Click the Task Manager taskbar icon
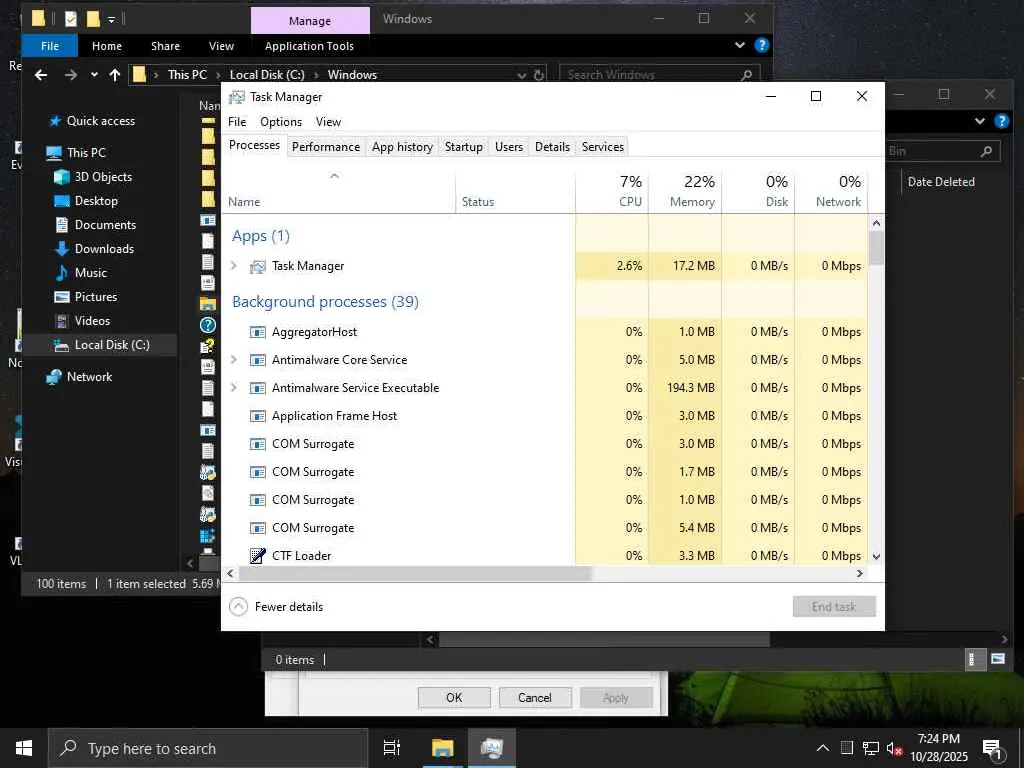This screenshot has height=768, width=1024. 492,748
